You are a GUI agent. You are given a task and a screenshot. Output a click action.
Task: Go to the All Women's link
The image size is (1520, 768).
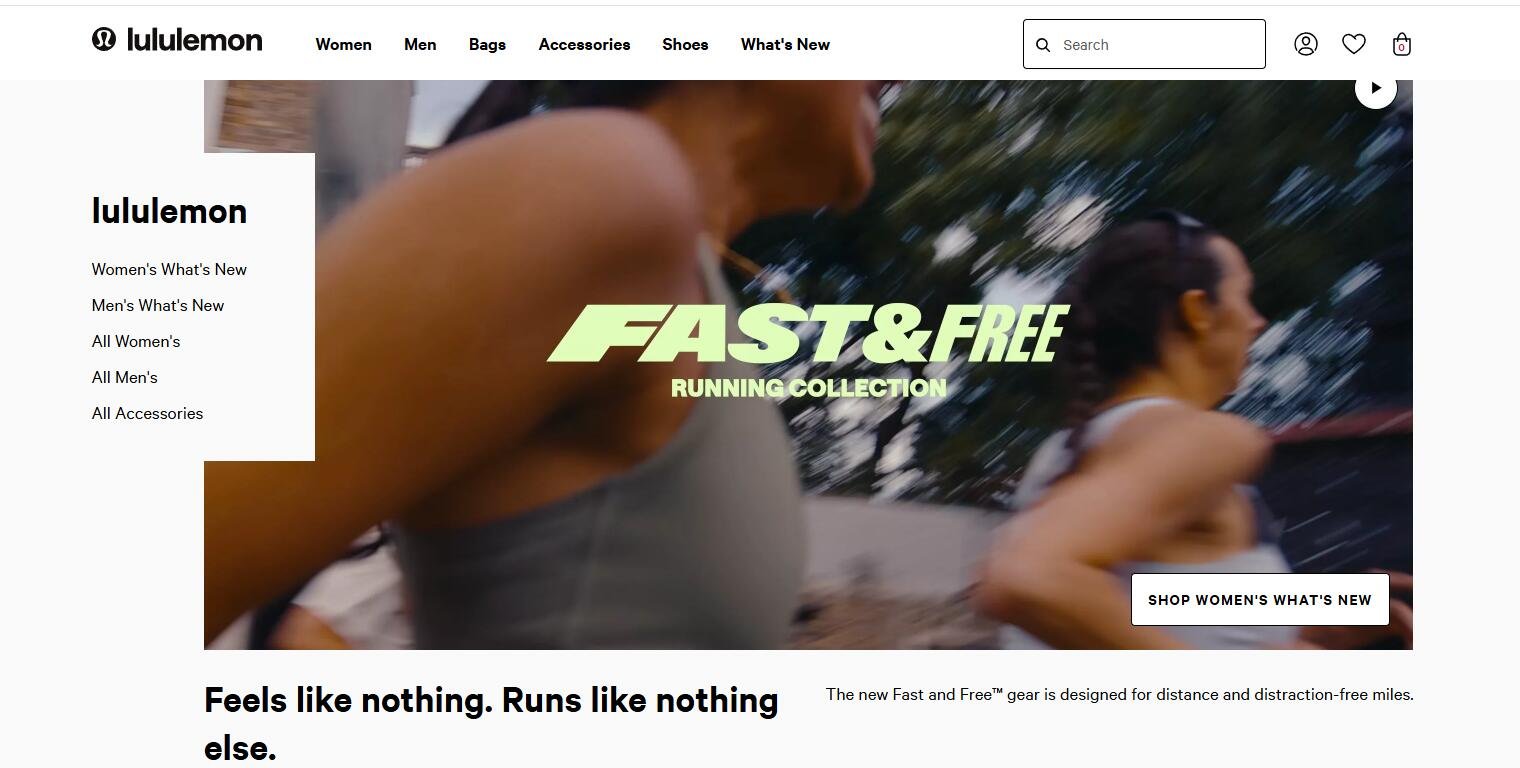pos(136,341)
